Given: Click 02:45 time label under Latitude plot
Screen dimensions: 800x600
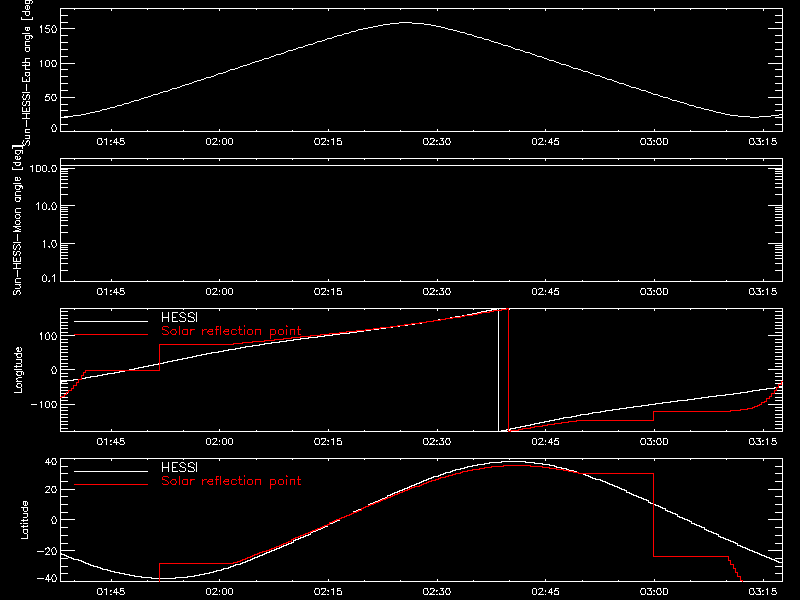Looking at the screenshot, I should (545, 591).
